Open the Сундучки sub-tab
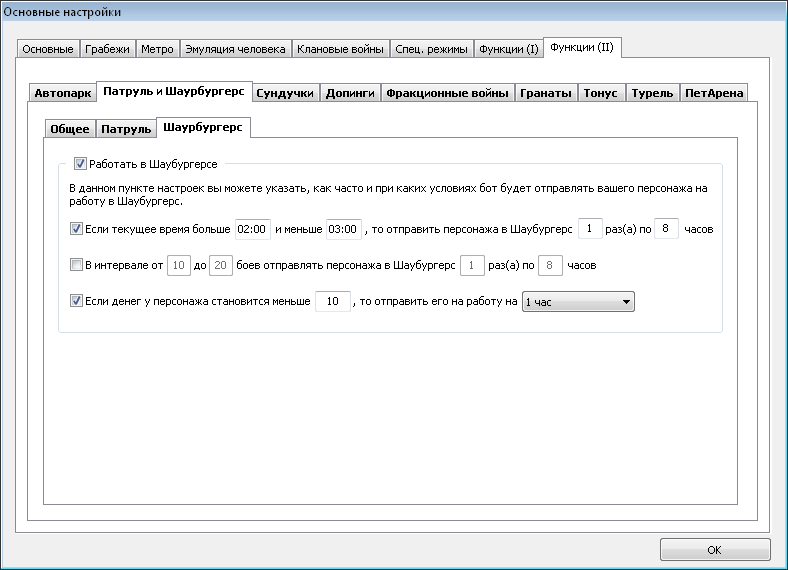Screen dimensions: 788x570 click(x=285, y=93)
